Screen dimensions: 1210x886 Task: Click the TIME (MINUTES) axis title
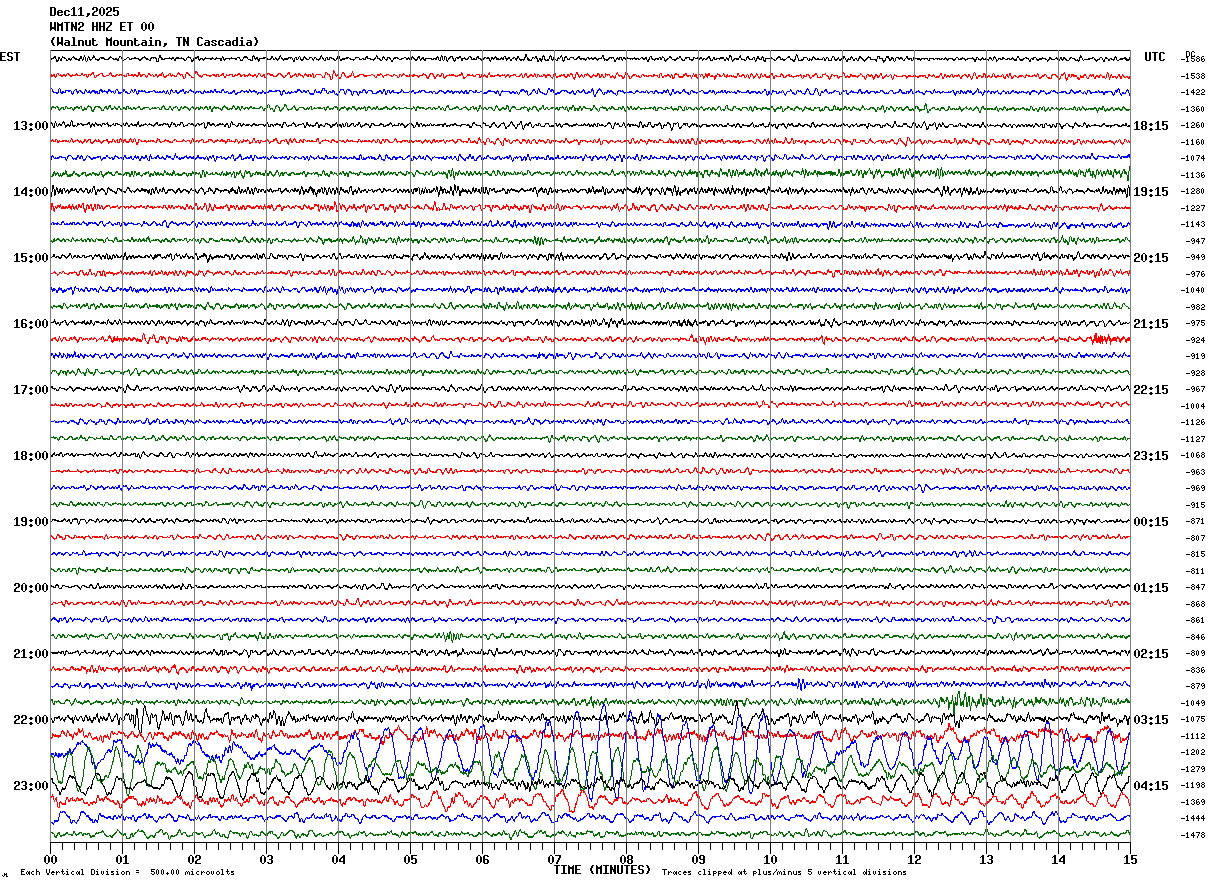tap(602, 870)
